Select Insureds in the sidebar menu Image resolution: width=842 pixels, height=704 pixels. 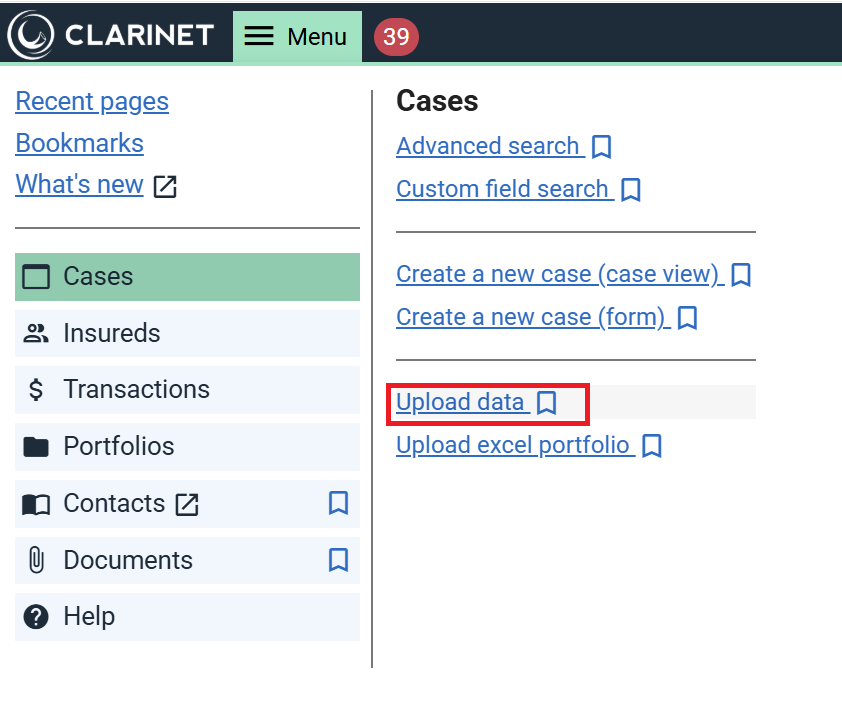[x=111, y=333]
